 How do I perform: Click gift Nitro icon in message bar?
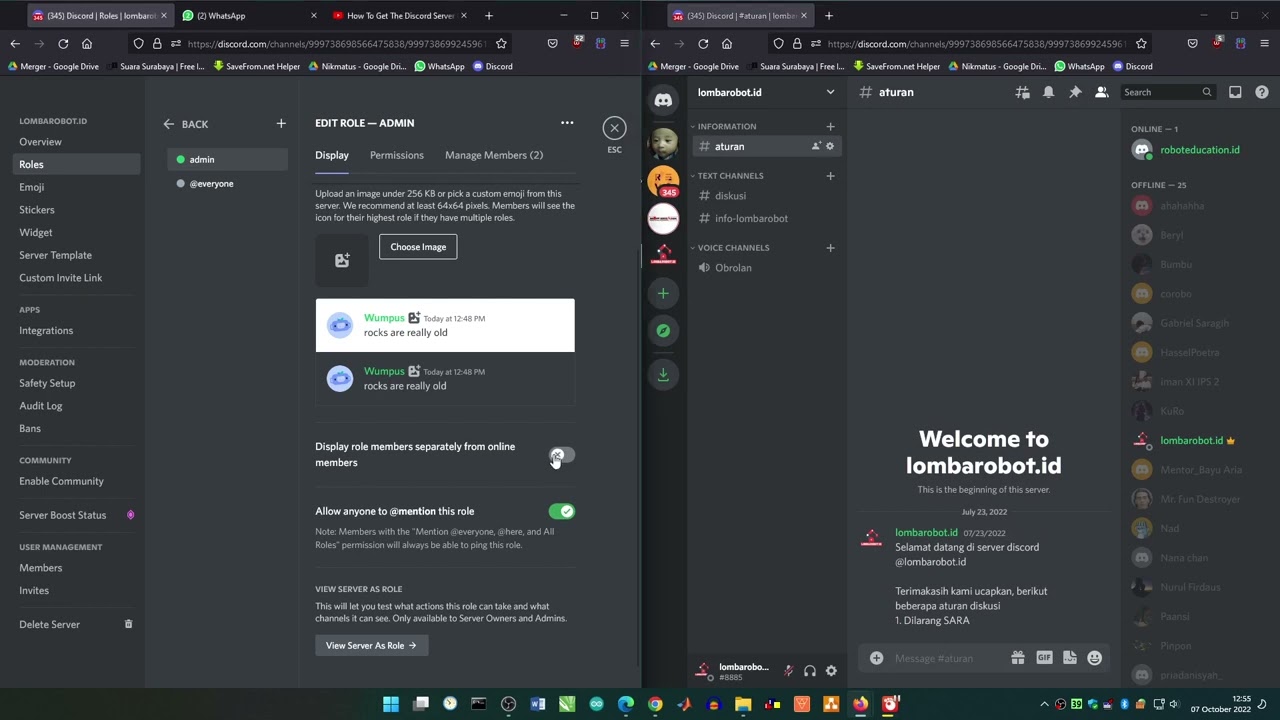1018,658
